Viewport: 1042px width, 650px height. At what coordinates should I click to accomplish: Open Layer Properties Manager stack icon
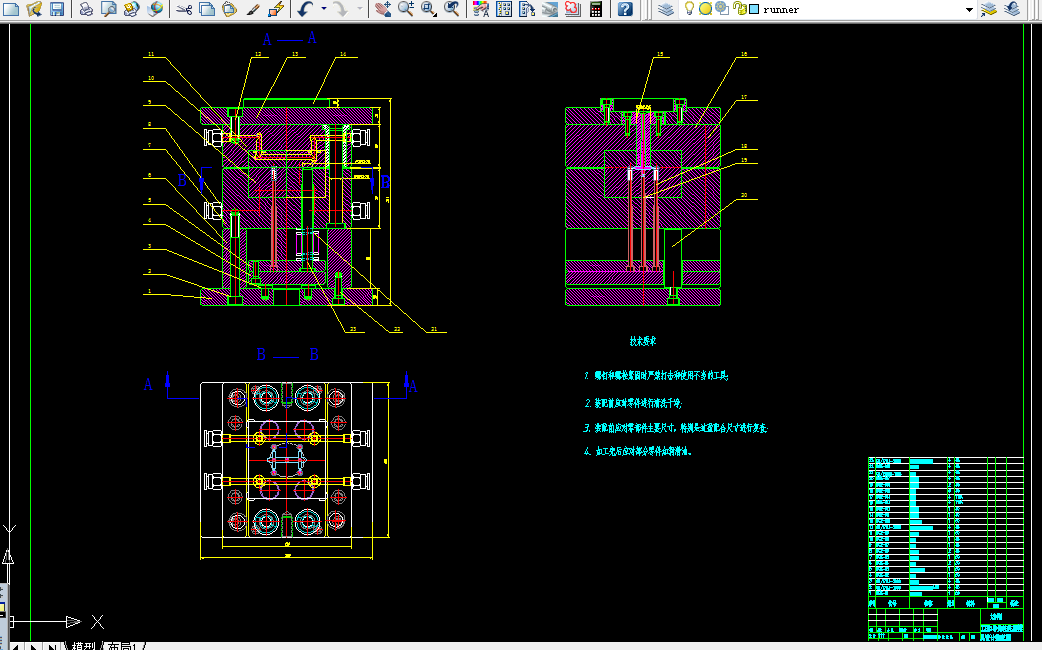[x=666, y=9]
